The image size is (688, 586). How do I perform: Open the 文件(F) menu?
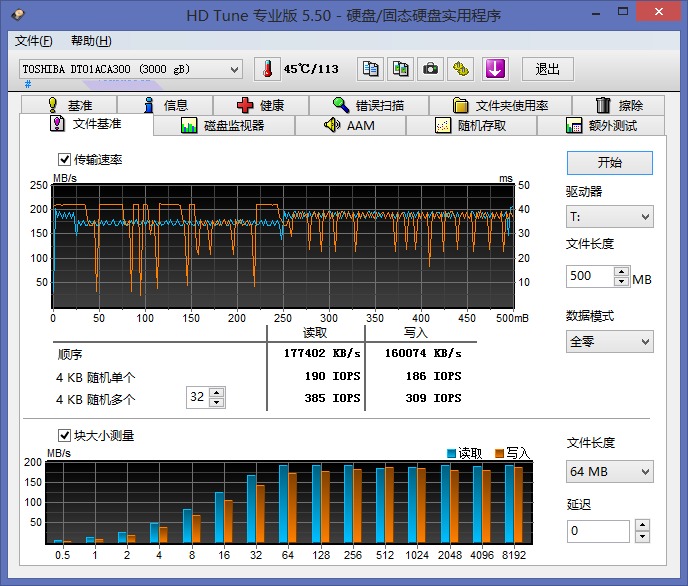click(x=34, y=41)
